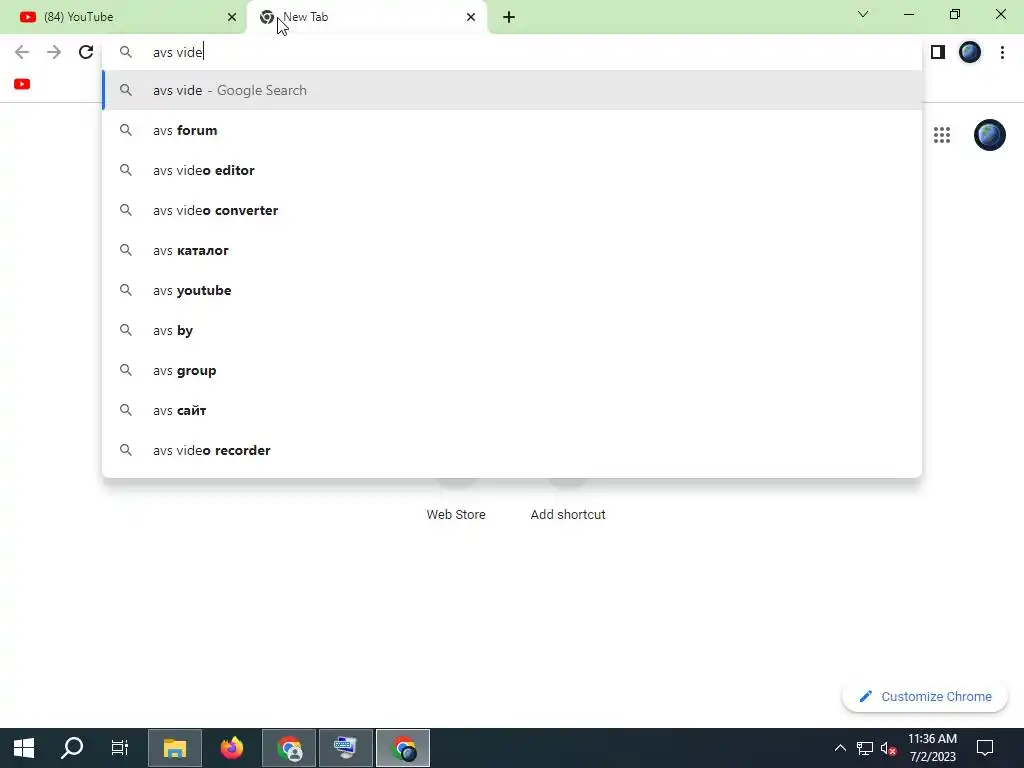Screen dimensions: 1024x768
Task: Select the 'avs сайт' suggestion
Action: click(512, 410)
